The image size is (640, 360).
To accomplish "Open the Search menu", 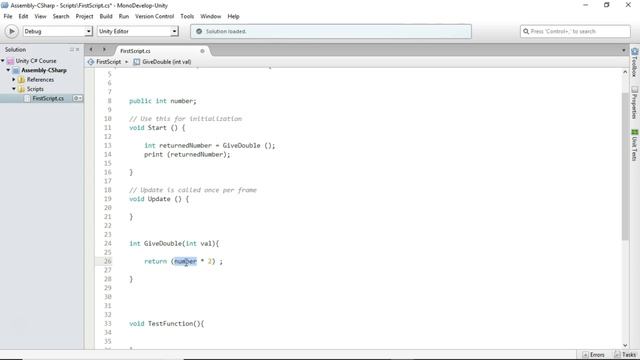I will pyautogui.click(x=61, y=16).
